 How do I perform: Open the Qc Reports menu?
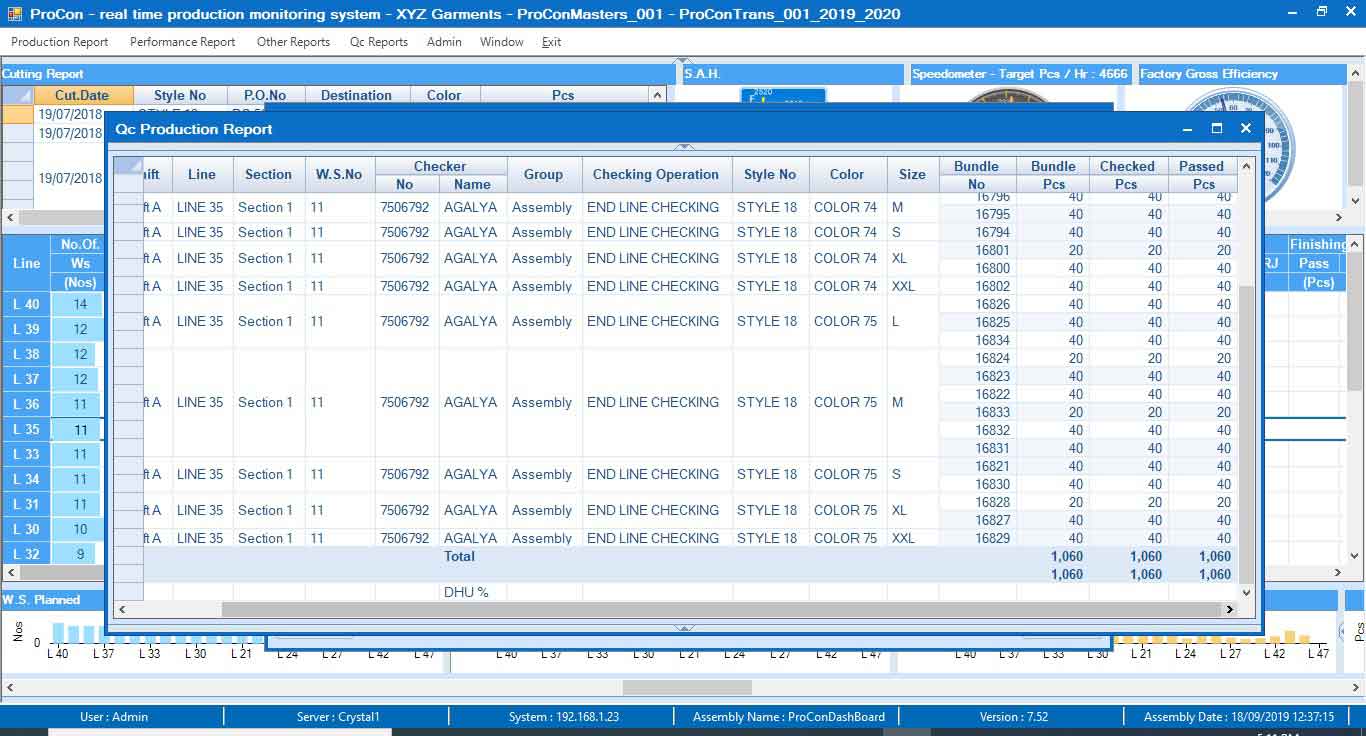[379, 42]
